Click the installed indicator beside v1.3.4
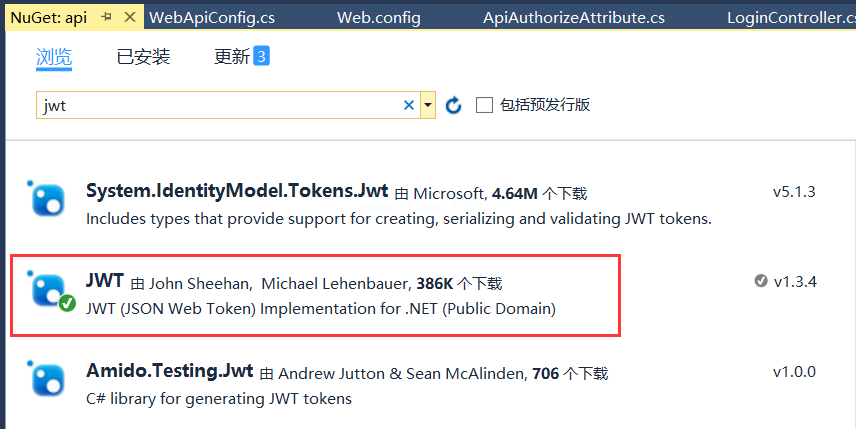The width and height of the screenshot is (856, 429). pos(761,281)
